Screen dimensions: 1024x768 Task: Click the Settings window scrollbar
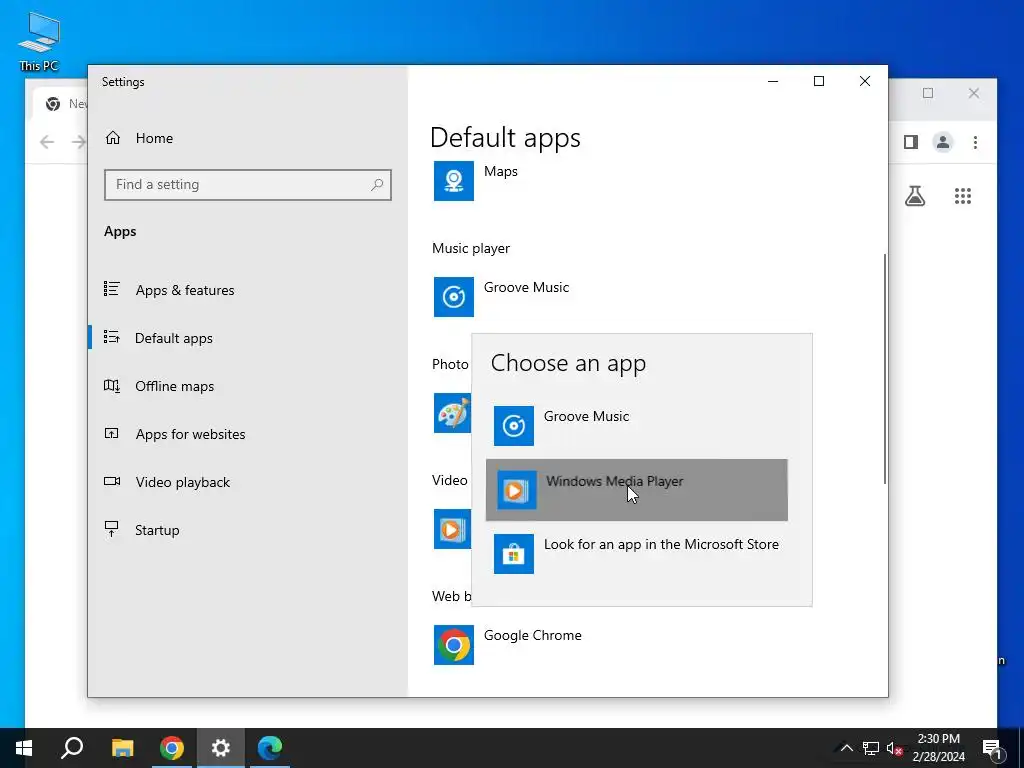click(885, 369)
